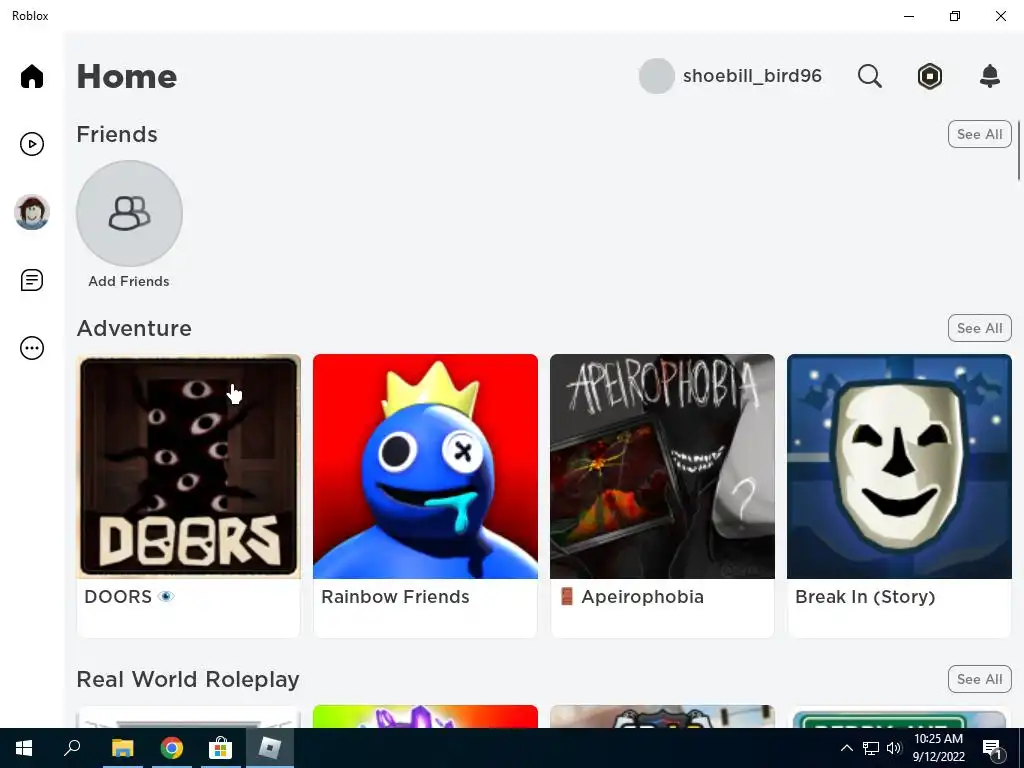This screenshot has height=768, width=1024.
Task: Open the Apeirophobia game thumbnail
Action: [662, 466]
